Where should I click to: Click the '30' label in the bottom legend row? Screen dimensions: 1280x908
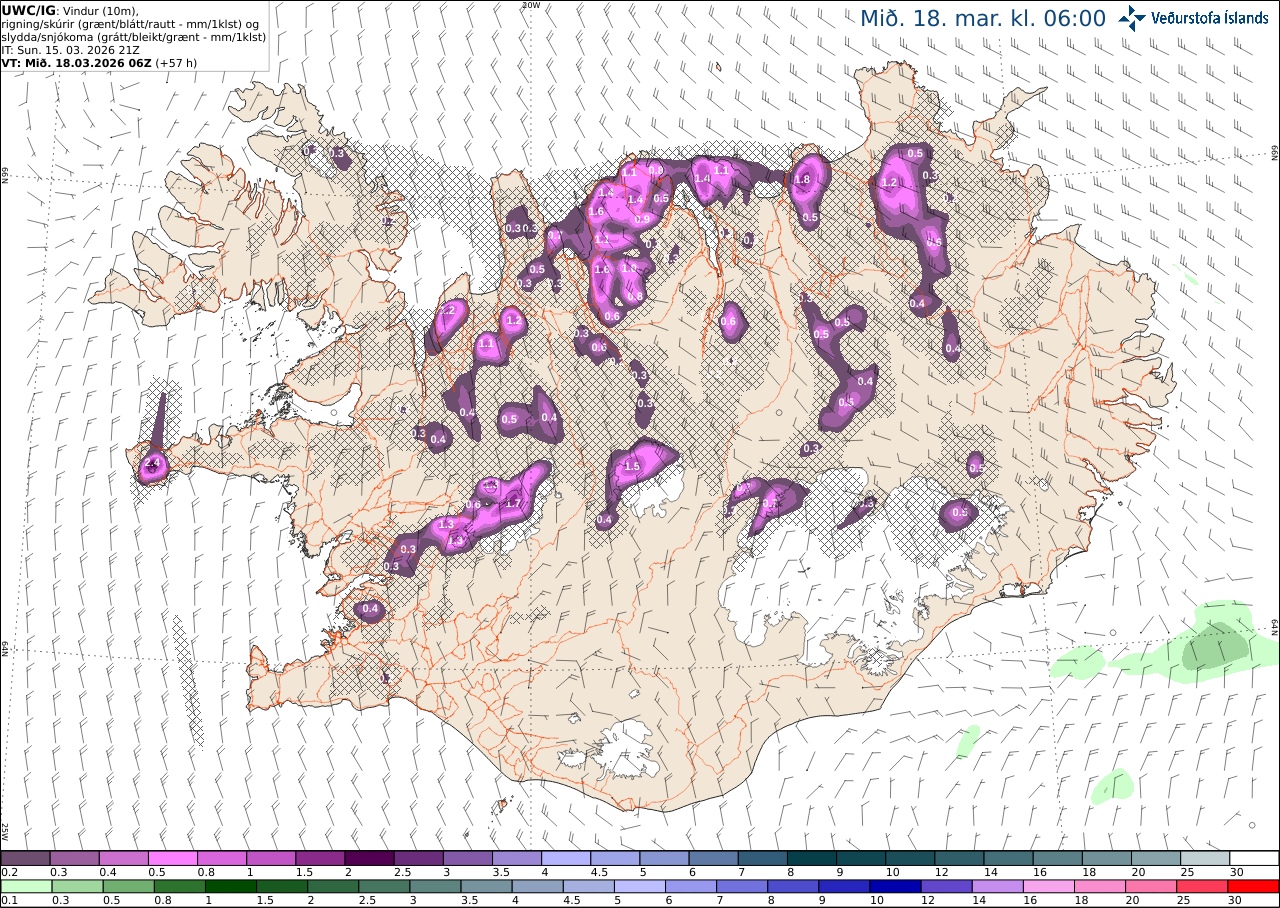point(1235,900)
